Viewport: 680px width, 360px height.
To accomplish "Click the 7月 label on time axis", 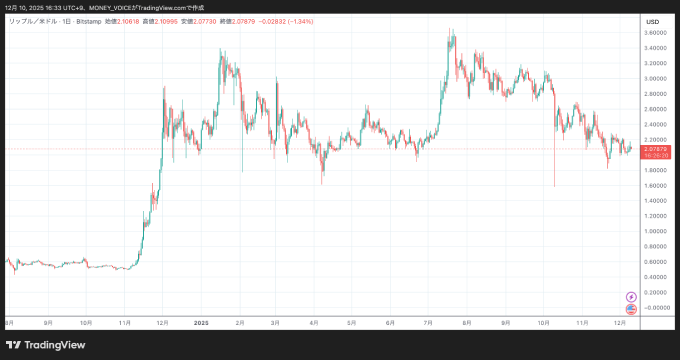I will coord(428,323).
